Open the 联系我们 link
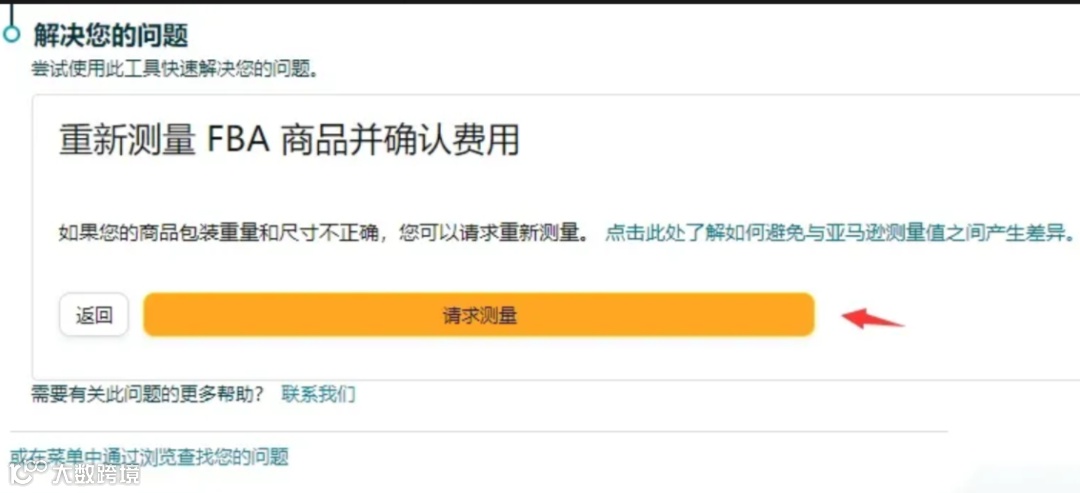This screenshot has width=1080, height=493. 318,395
